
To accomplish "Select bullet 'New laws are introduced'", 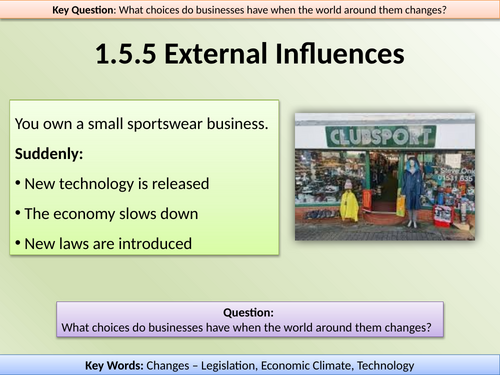I will pos(104,244).
